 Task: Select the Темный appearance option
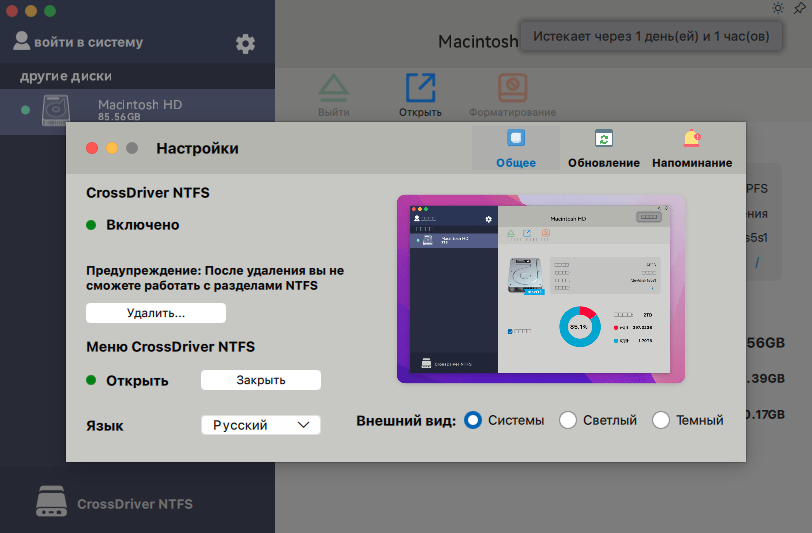661,420
